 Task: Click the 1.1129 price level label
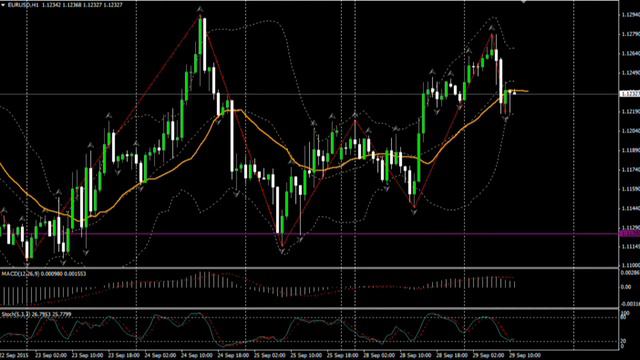pyautogui.click(x=631, y=227)
